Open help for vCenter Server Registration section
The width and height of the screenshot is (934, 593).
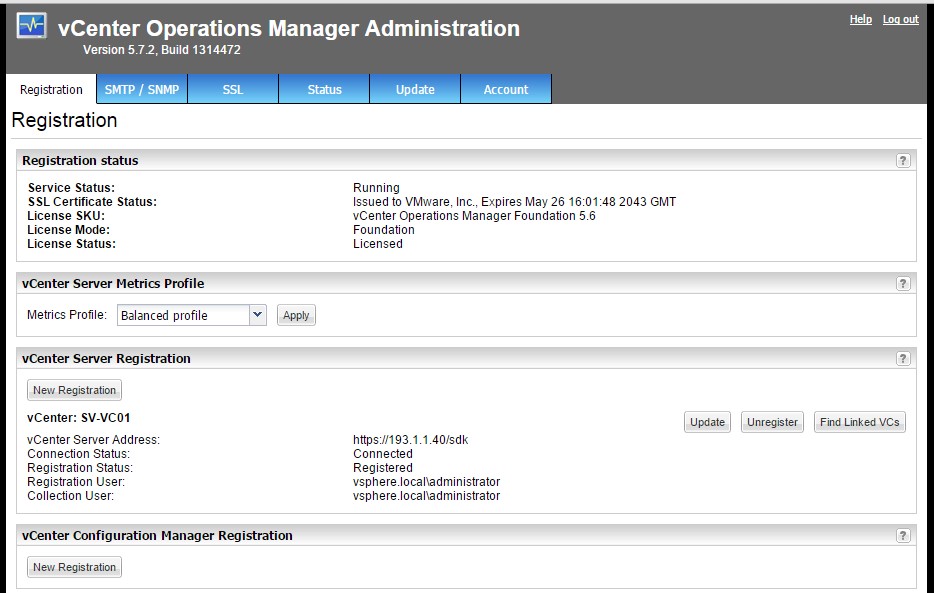coord(903,358)
